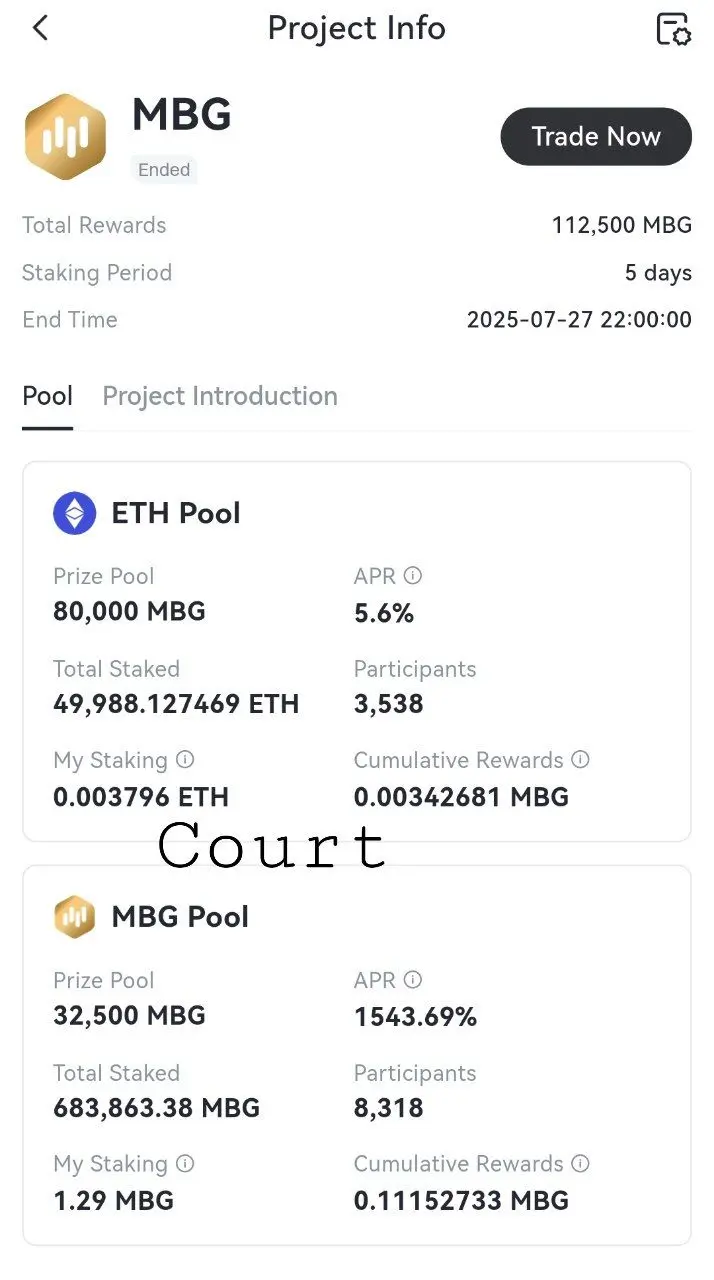Select the Pool tab
This screenshot has width=714, height=1280.
coord(47,396)
